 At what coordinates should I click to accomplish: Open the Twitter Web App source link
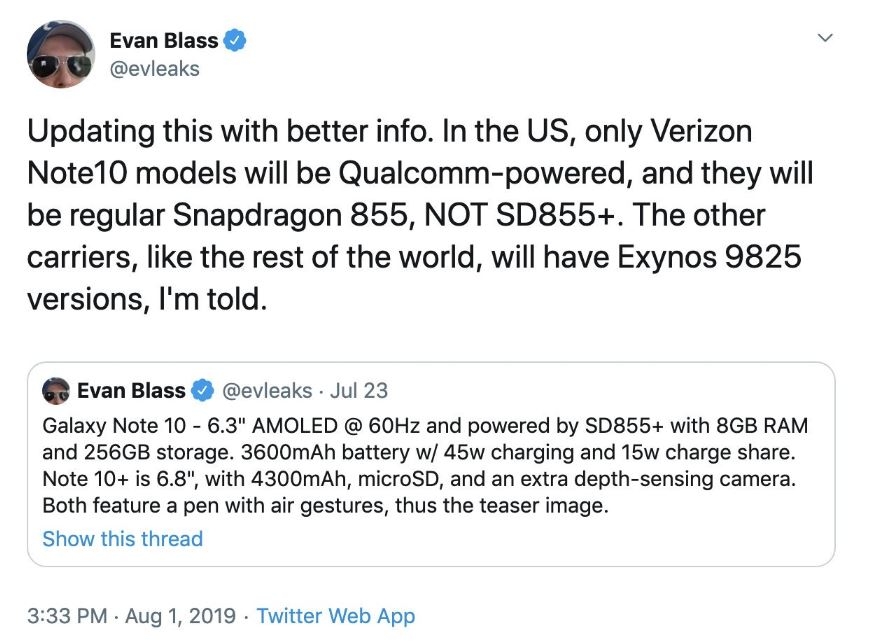point(336,616)
